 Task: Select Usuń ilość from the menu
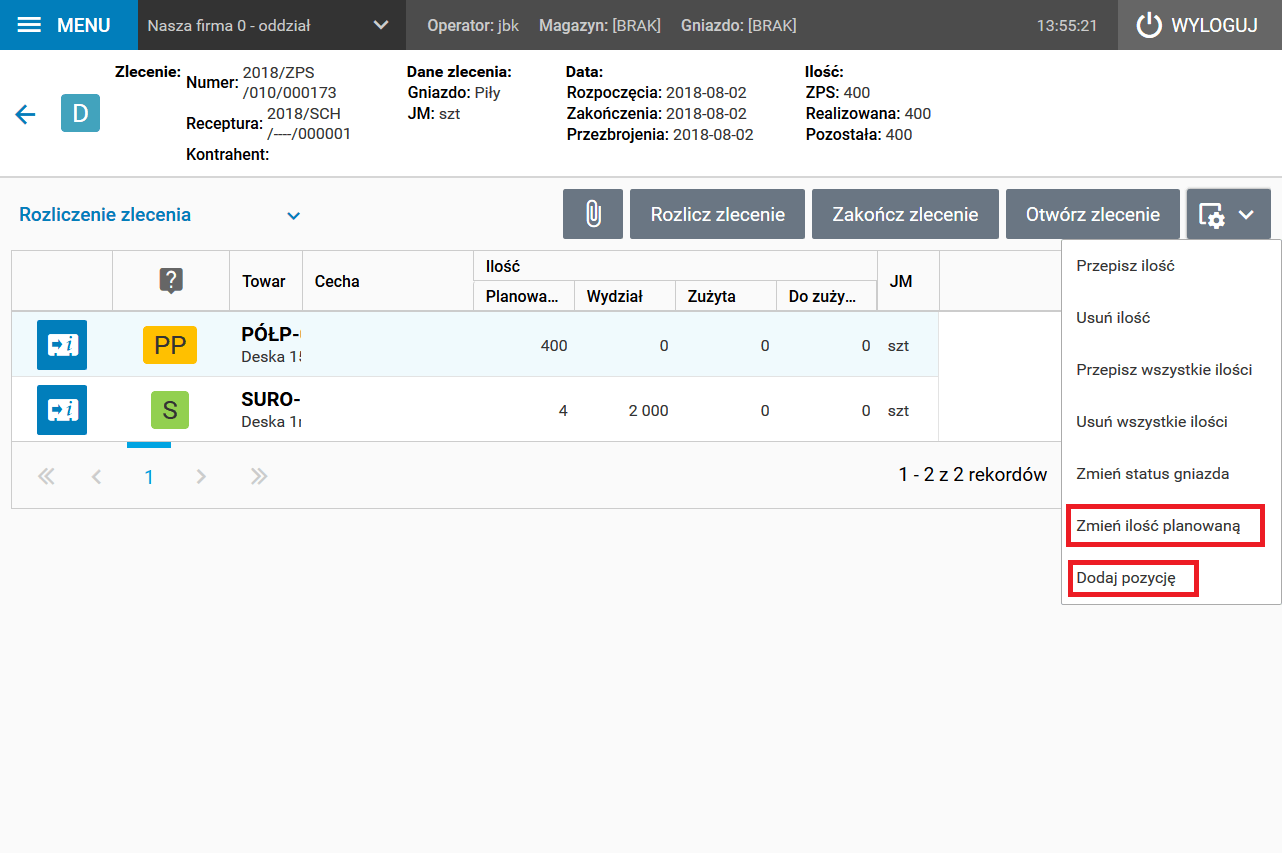click(x=1171, y=318)
